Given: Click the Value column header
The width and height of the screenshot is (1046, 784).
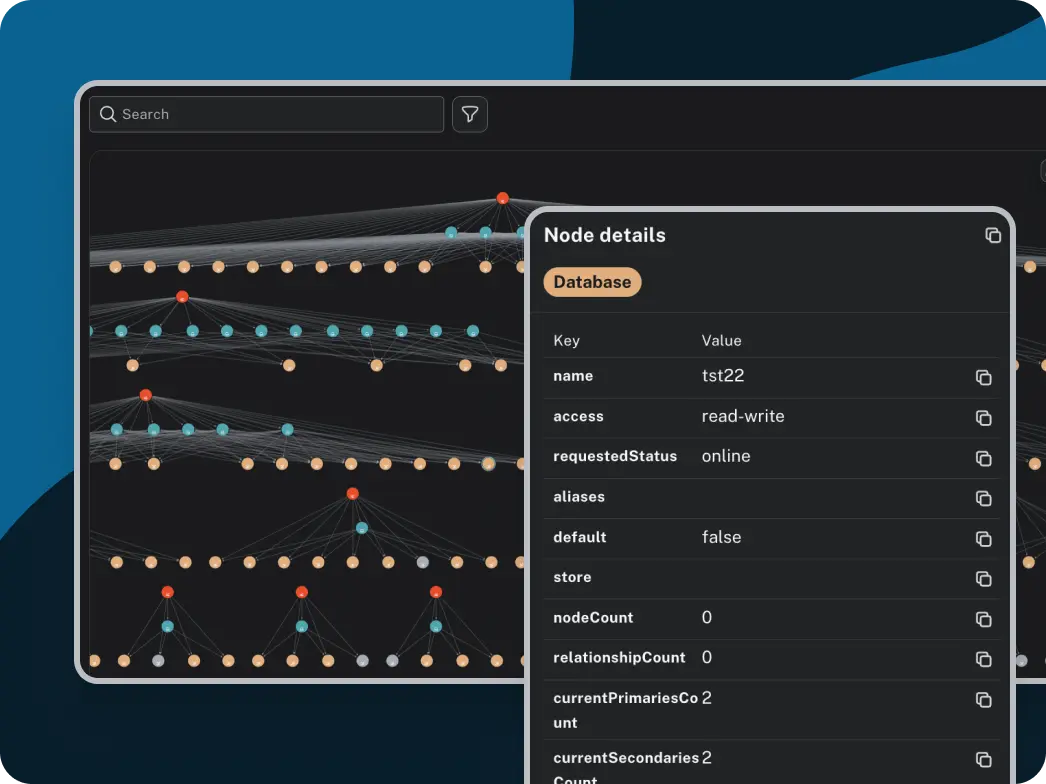Looking at the screenshot, I should pos(721,341).
